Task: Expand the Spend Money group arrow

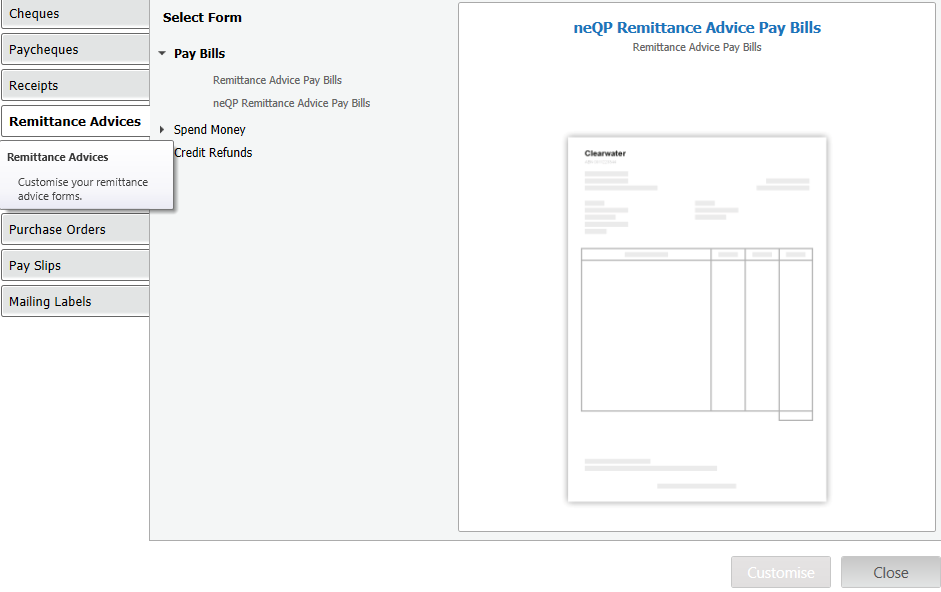Action: point(161,130)
